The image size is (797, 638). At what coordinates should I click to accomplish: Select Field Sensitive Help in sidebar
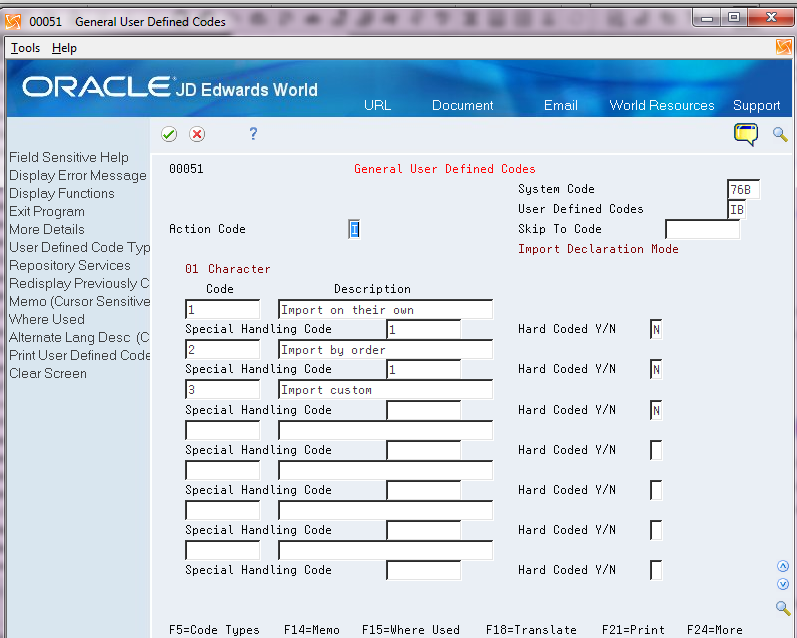tap(69, 158)
